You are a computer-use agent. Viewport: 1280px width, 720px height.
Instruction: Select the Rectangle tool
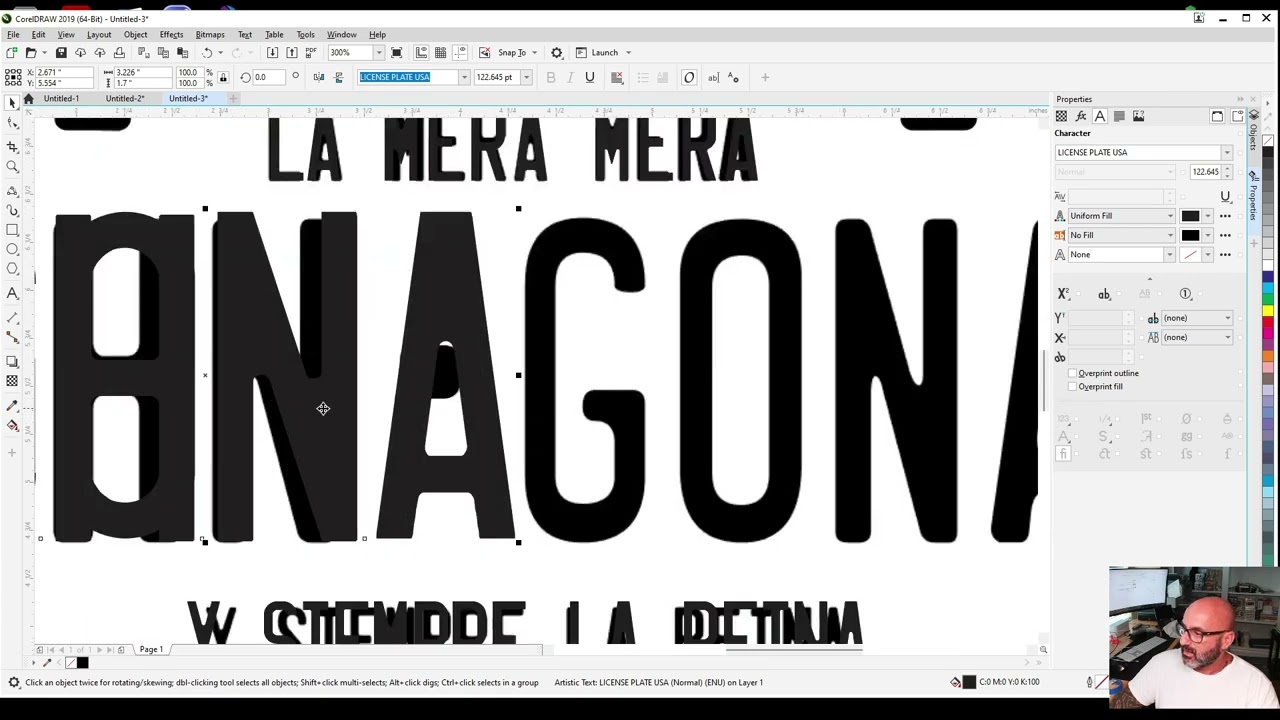pyautogui.click(x=12, y=230)
